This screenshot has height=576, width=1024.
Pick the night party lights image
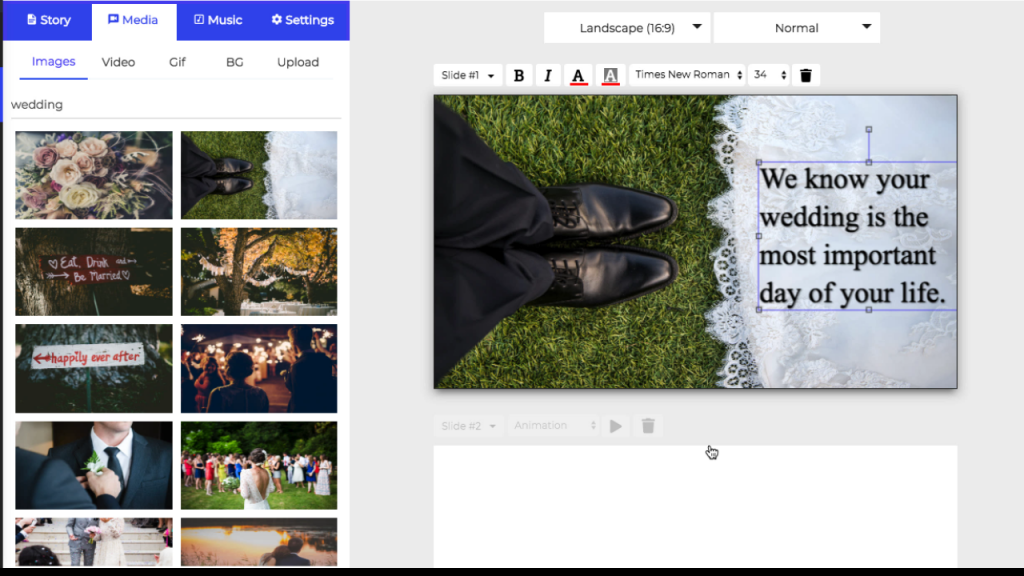pos(259,368)
